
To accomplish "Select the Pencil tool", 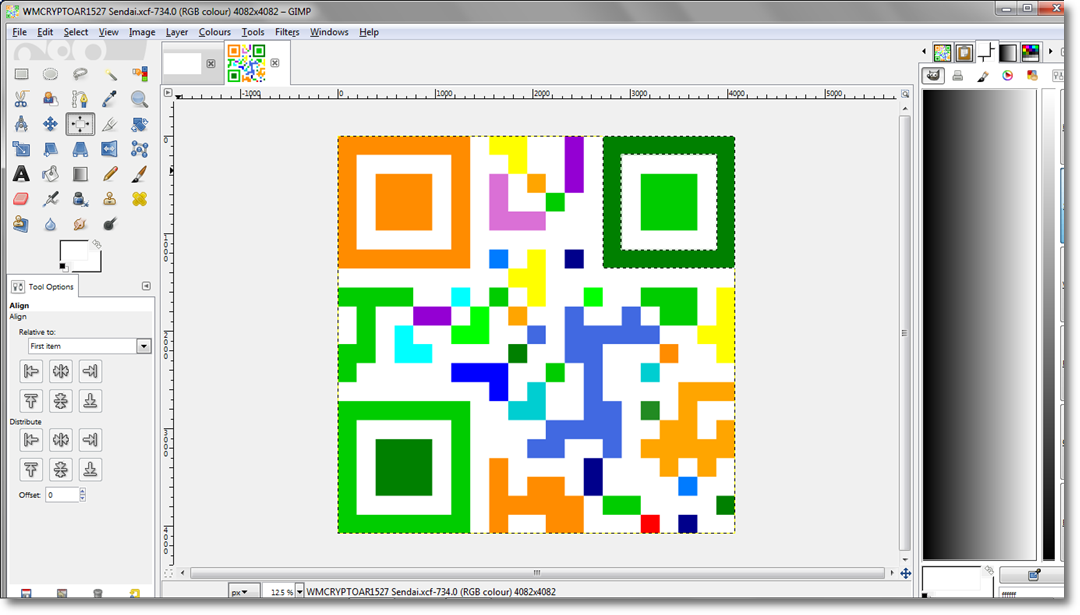I will [x=110, y=174].
